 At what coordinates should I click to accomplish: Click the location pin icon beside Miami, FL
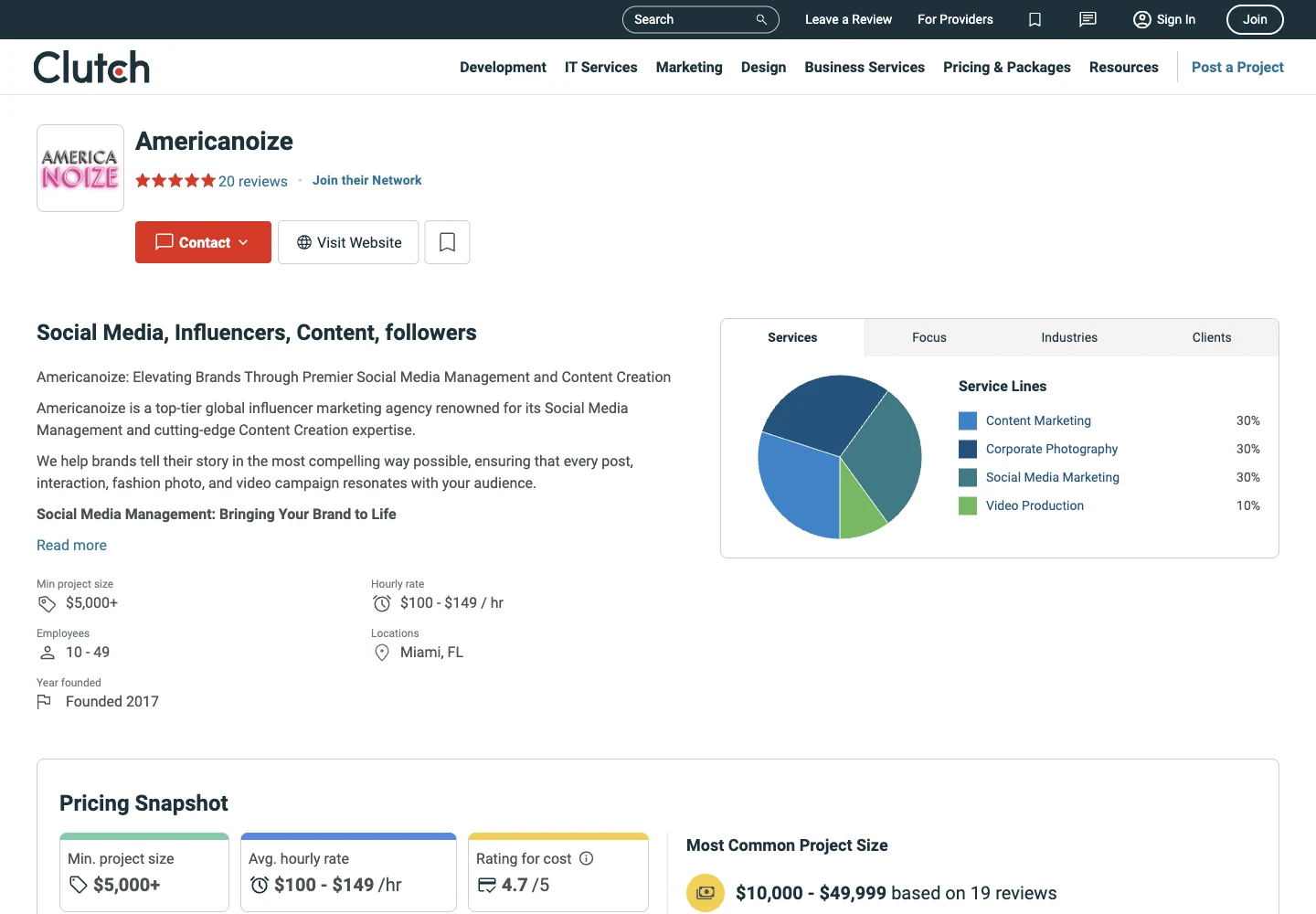pyautogui.click(x=382, y=653)
